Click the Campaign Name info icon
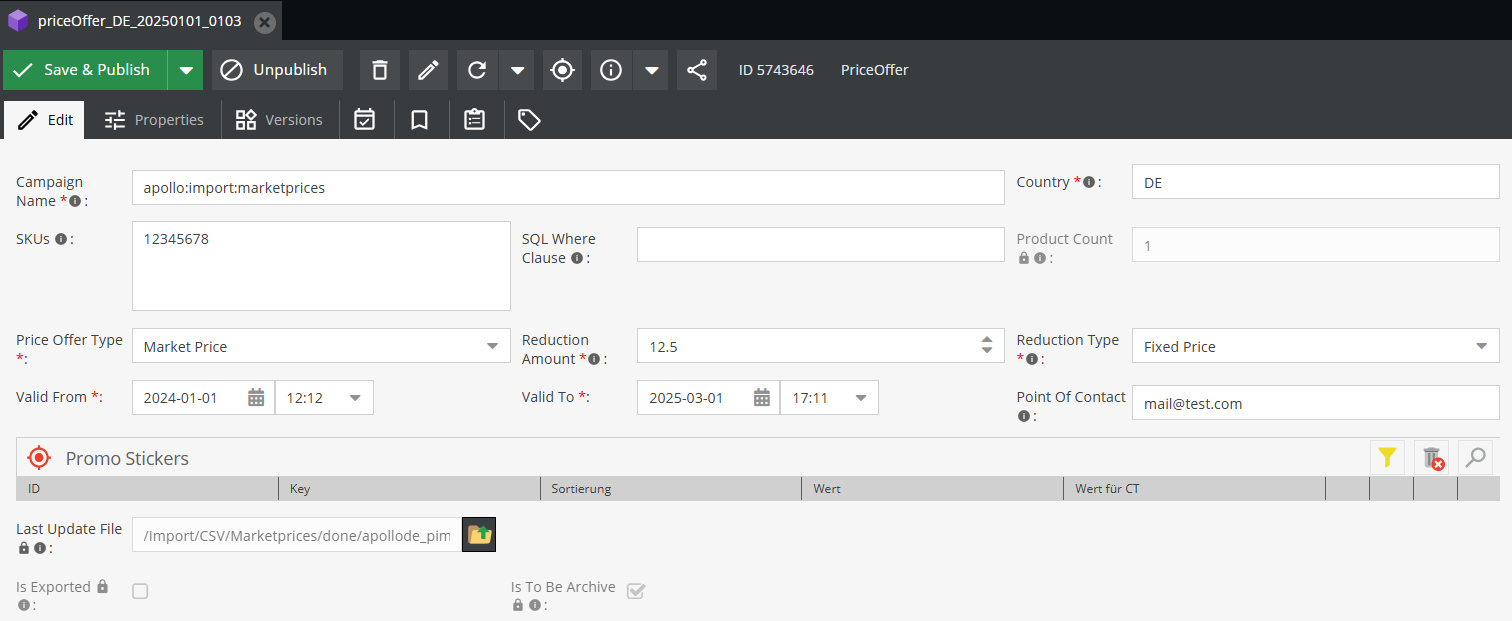The height and width of the screenshot is (621, 1512). (x=75, y=201)
